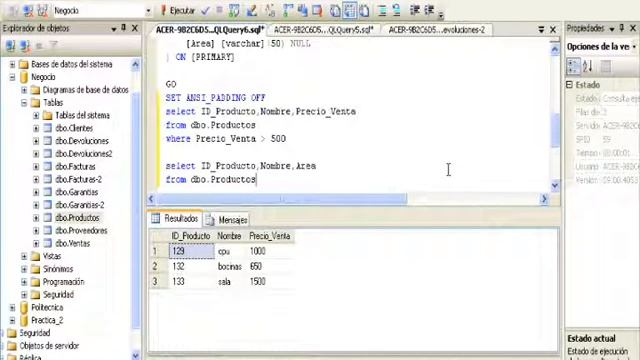Expand Bases de datos del sistema node
Image resolution: width=640 pixels, height=360 pixels.
point(12,64)
